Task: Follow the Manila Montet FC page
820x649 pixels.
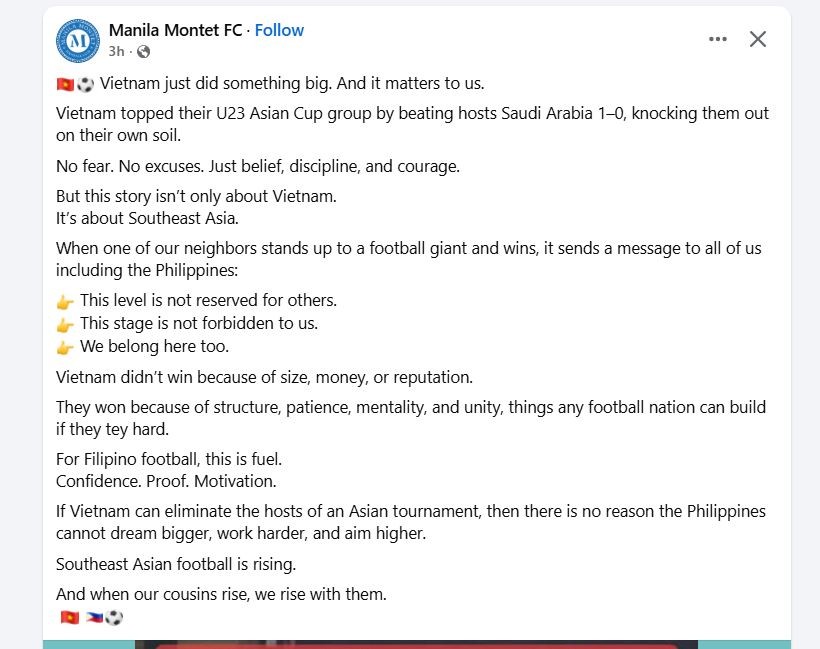Action: [x=279, y=30]
